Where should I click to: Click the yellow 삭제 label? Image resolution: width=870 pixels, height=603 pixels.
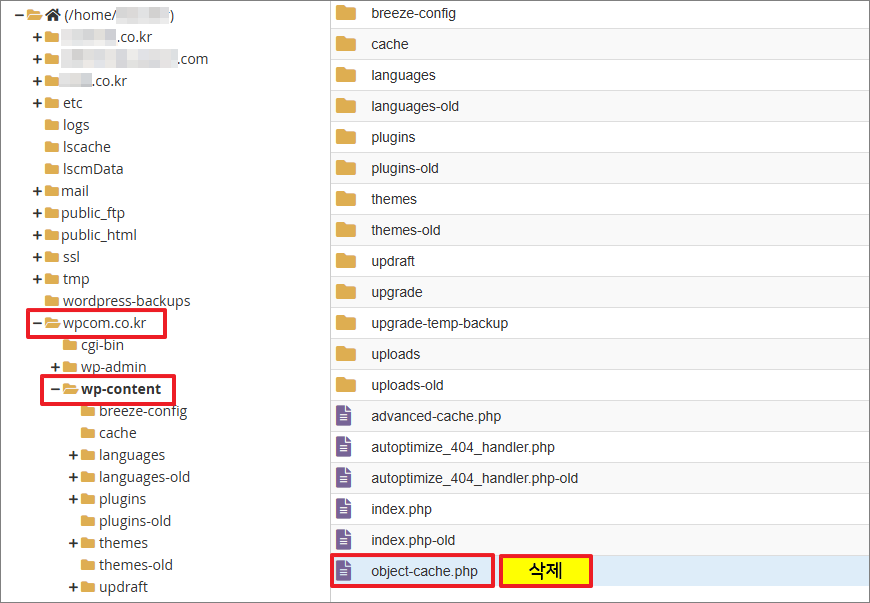(x=545, y=571)
